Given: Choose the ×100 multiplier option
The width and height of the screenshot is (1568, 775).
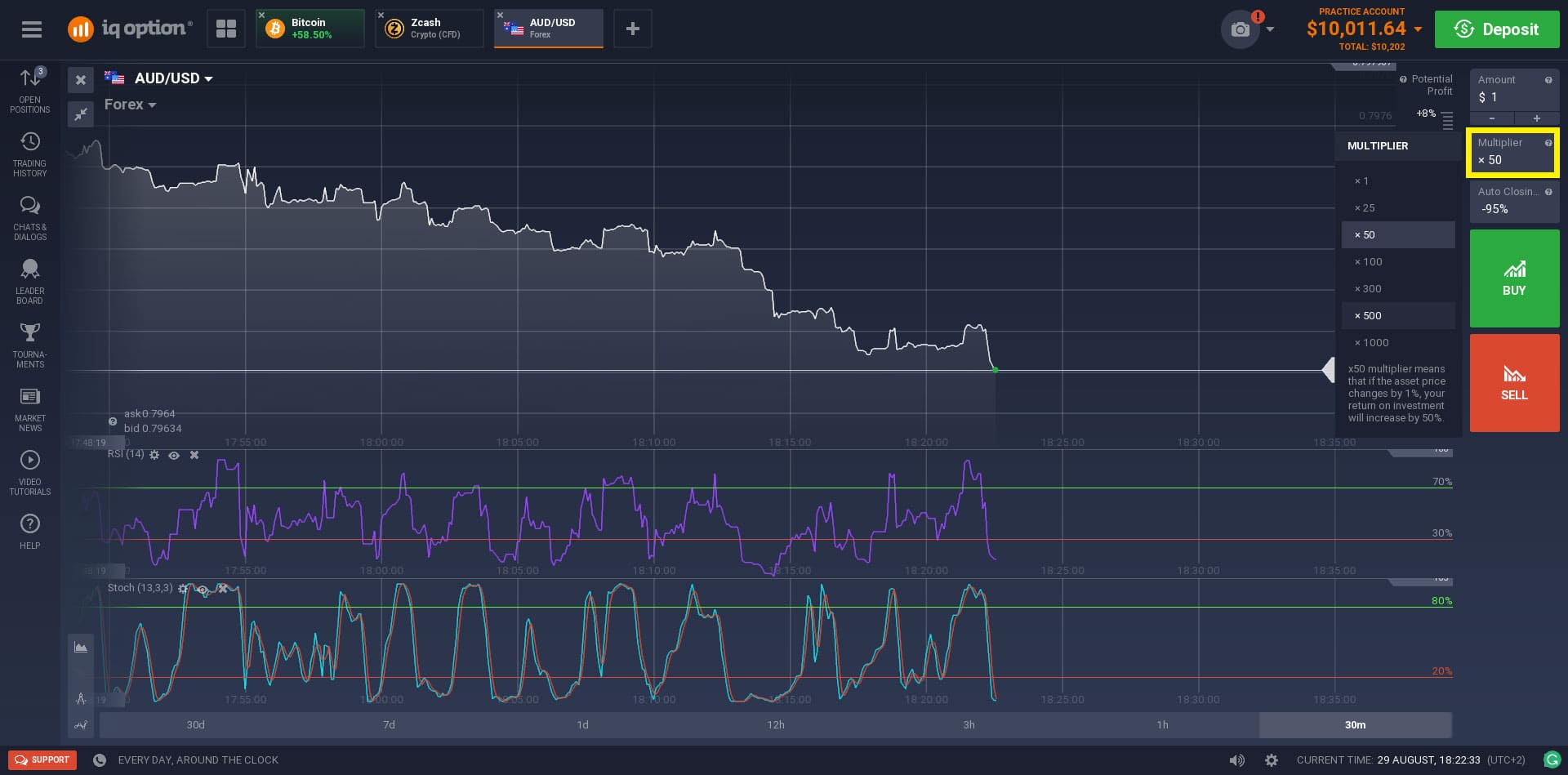Looking at the screenshot, I should pyautogui.click(x=1398, y=262).
